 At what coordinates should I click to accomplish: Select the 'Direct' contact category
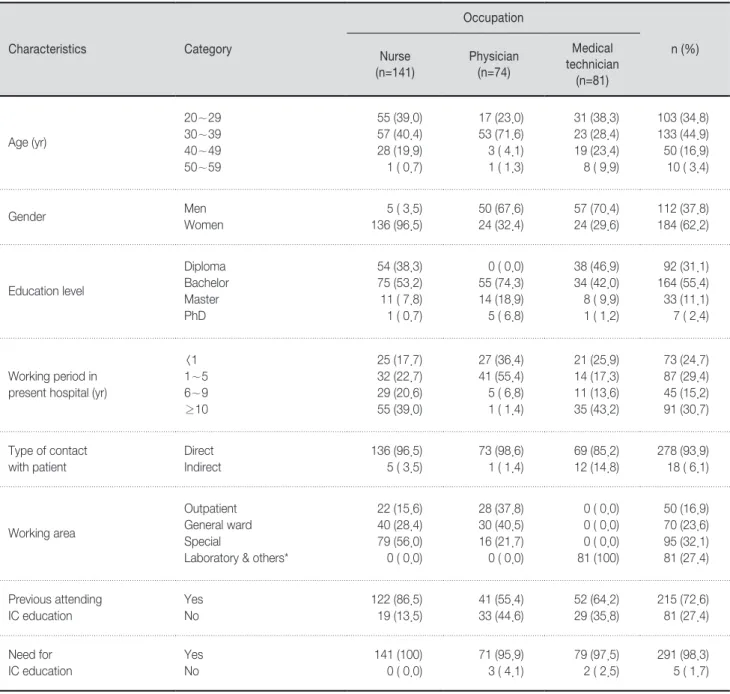[199, 451]
